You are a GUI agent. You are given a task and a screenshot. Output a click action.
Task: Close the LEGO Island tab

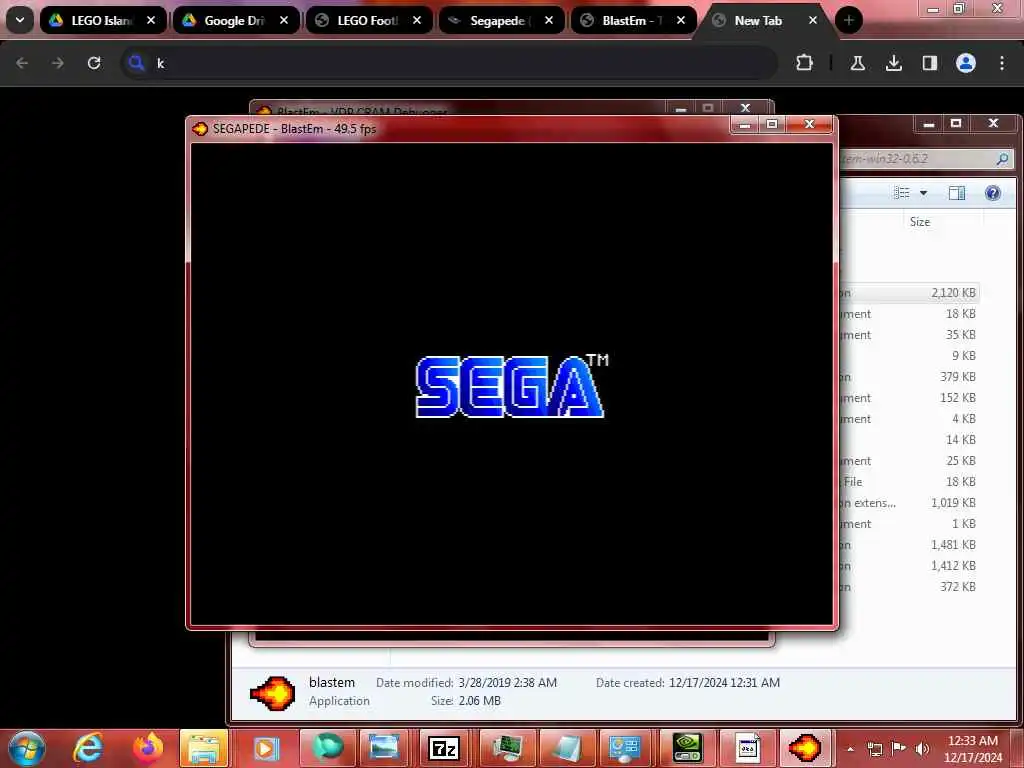point(151,20)
